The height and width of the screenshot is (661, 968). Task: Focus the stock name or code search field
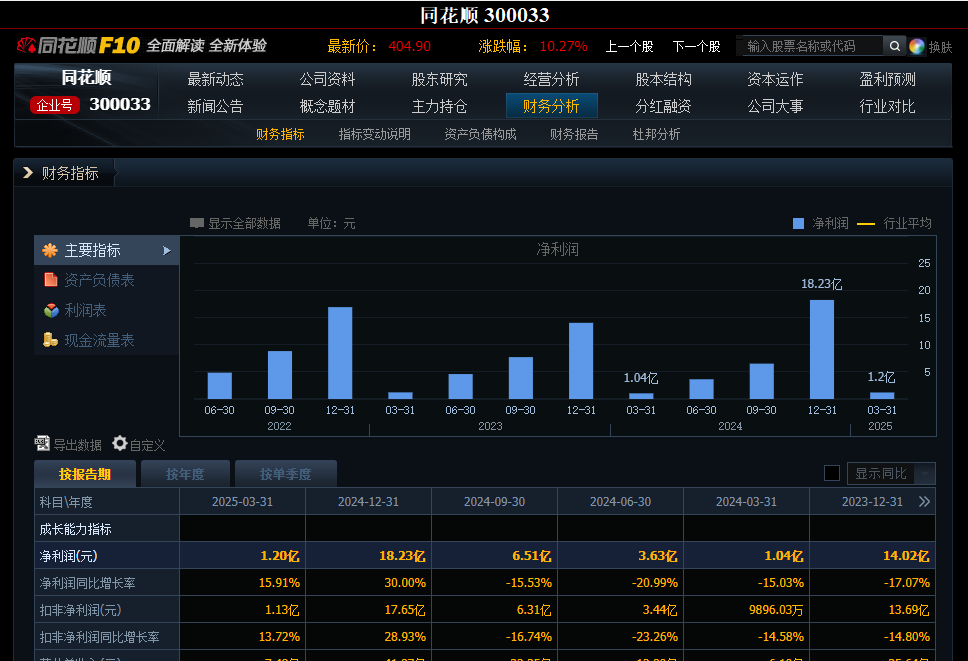click(812, 46)
